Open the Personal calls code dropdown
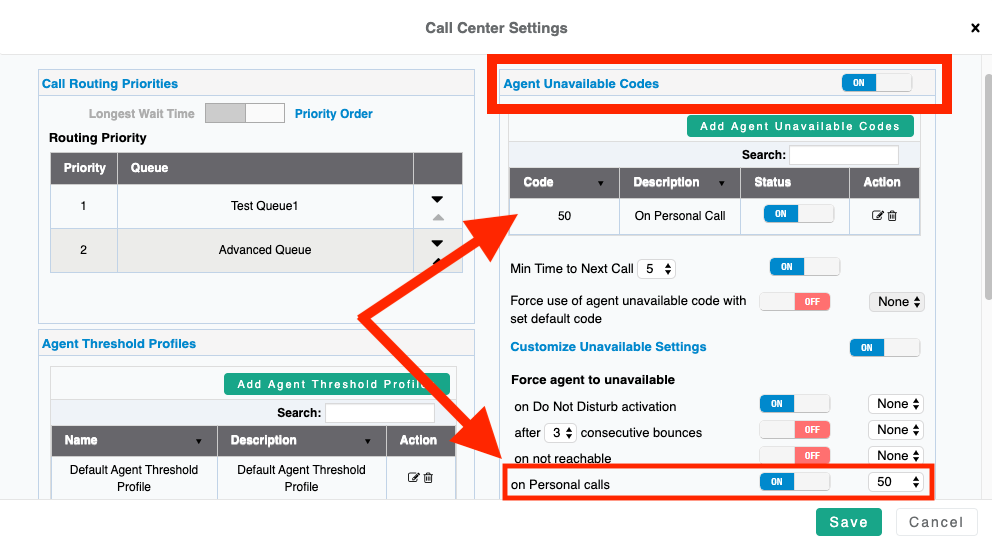 pyautogui.click(x=896, y=482)
